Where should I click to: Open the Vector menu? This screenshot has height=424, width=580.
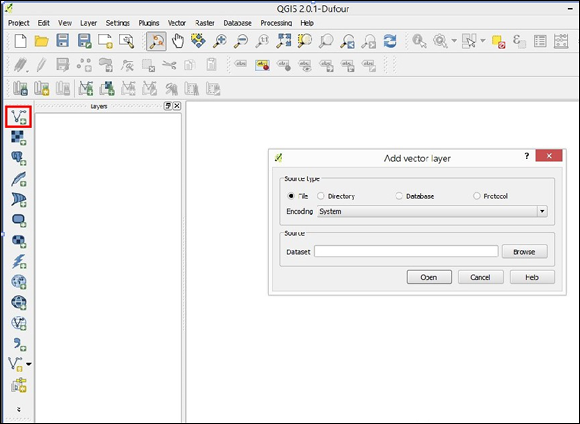(x=176, y=23)
